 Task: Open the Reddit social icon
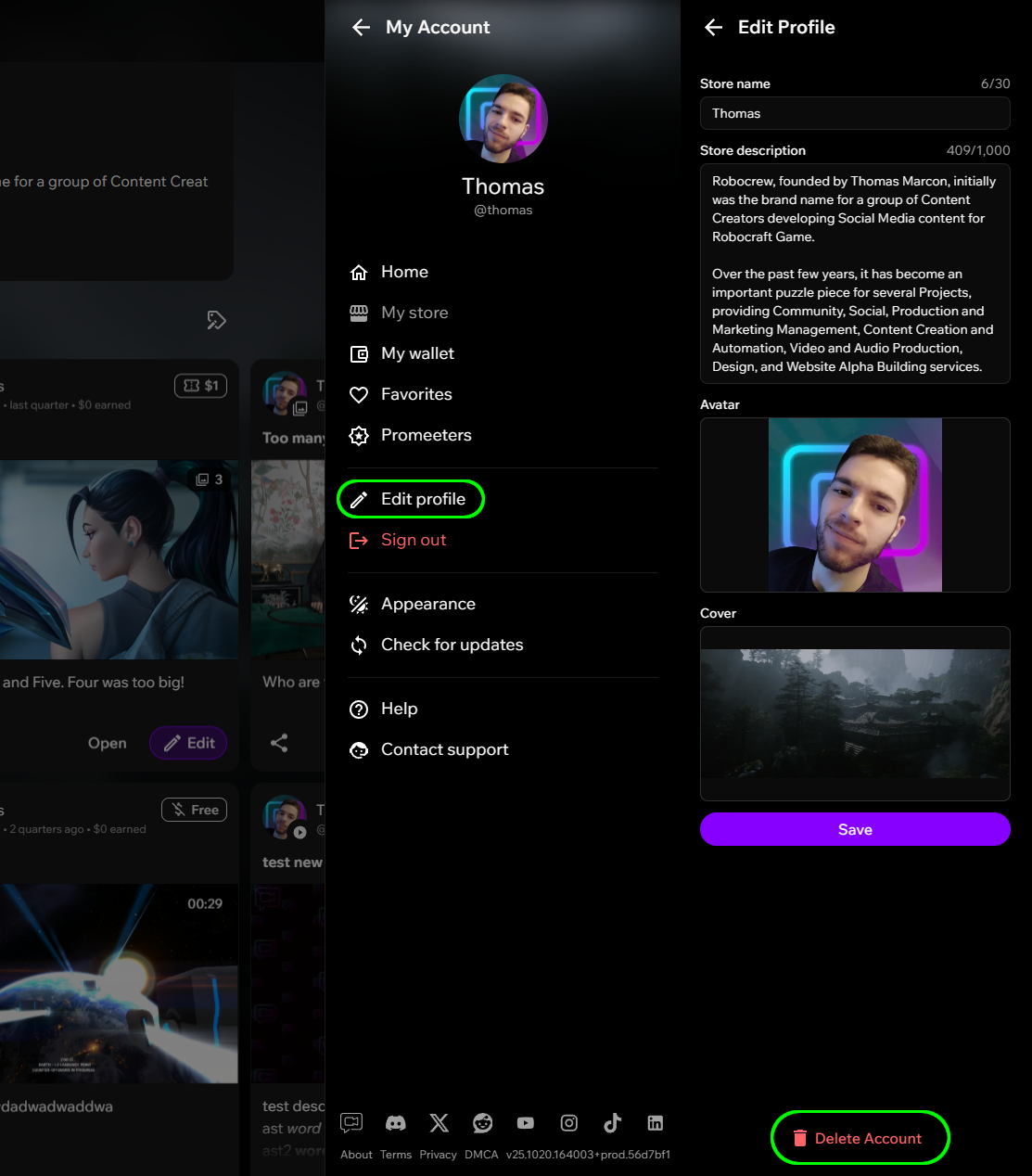483,1123
